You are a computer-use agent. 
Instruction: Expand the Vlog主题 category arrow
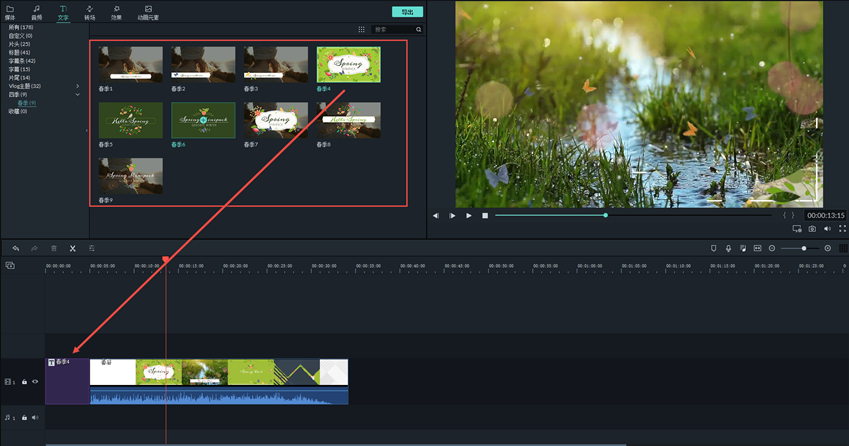(78, 86)
